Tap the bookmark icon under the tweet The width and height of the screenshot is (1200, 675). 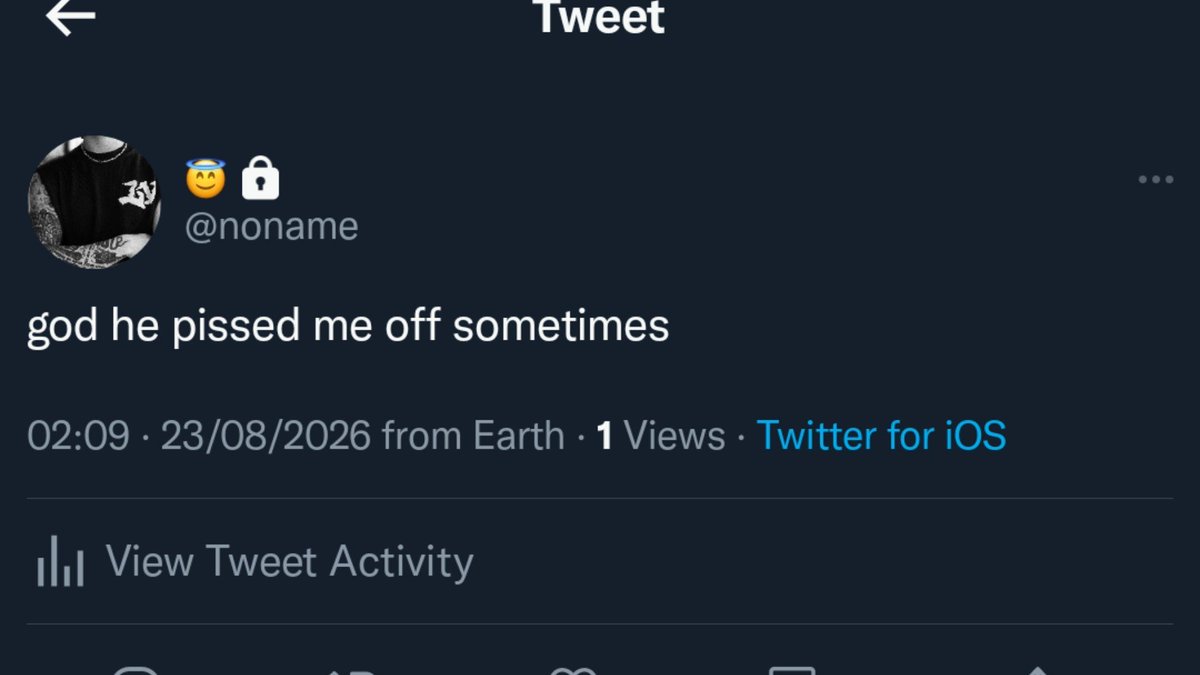(x=792, y=670)
